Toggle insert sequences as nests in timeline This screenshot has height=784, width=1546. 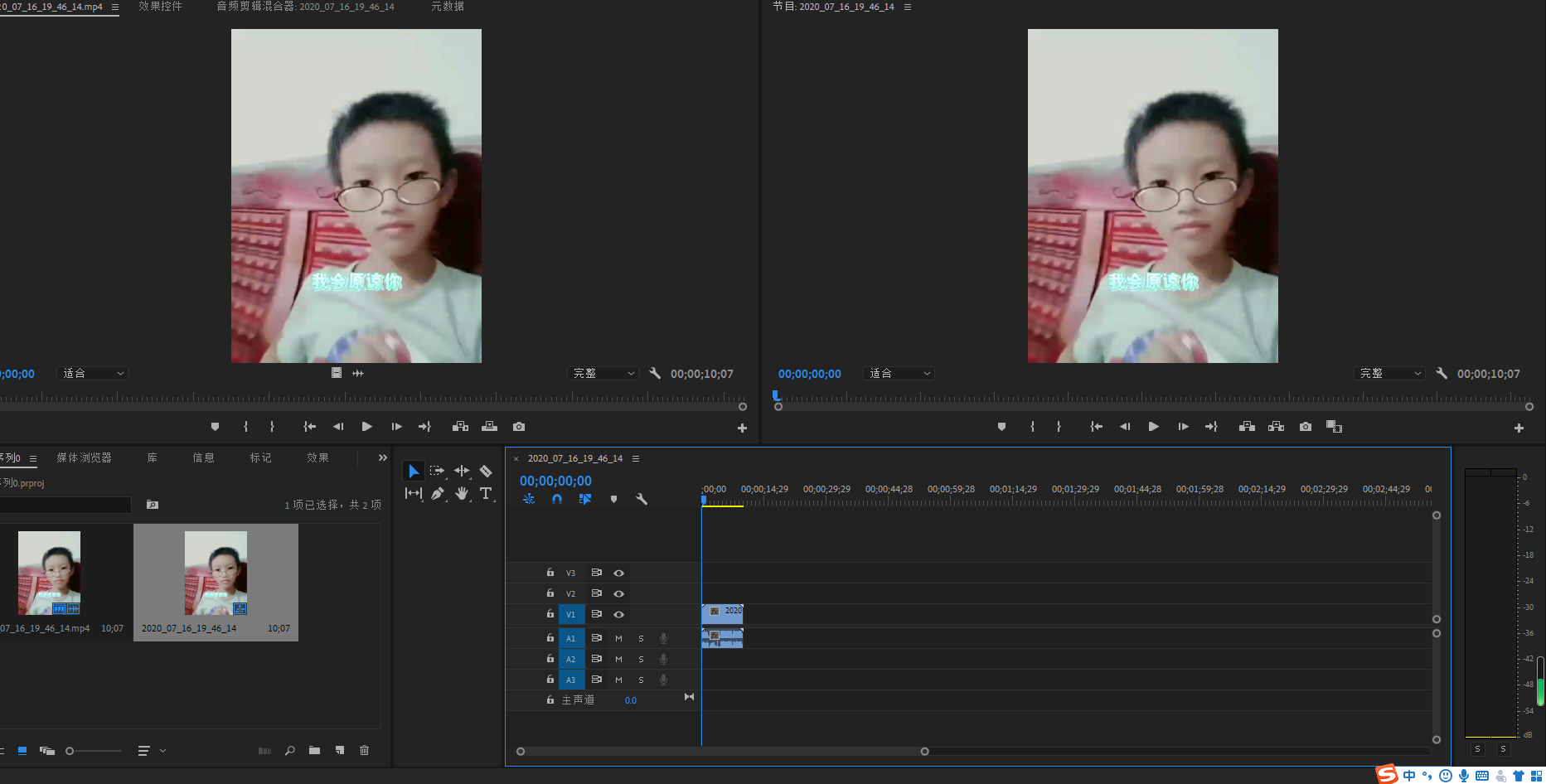(529, 499)
